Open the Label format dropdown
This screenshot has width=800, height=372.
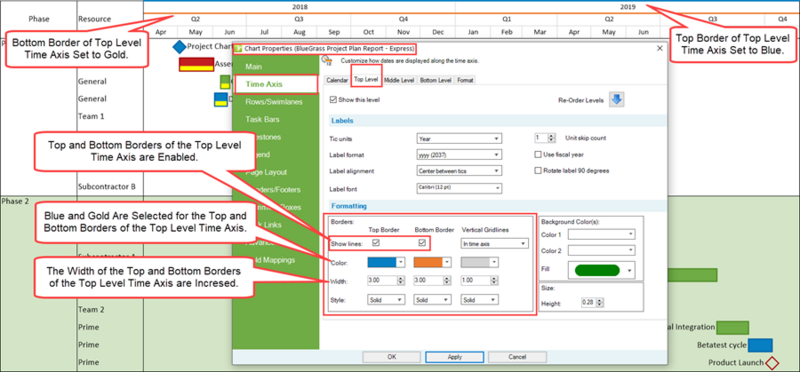(459, 155)
